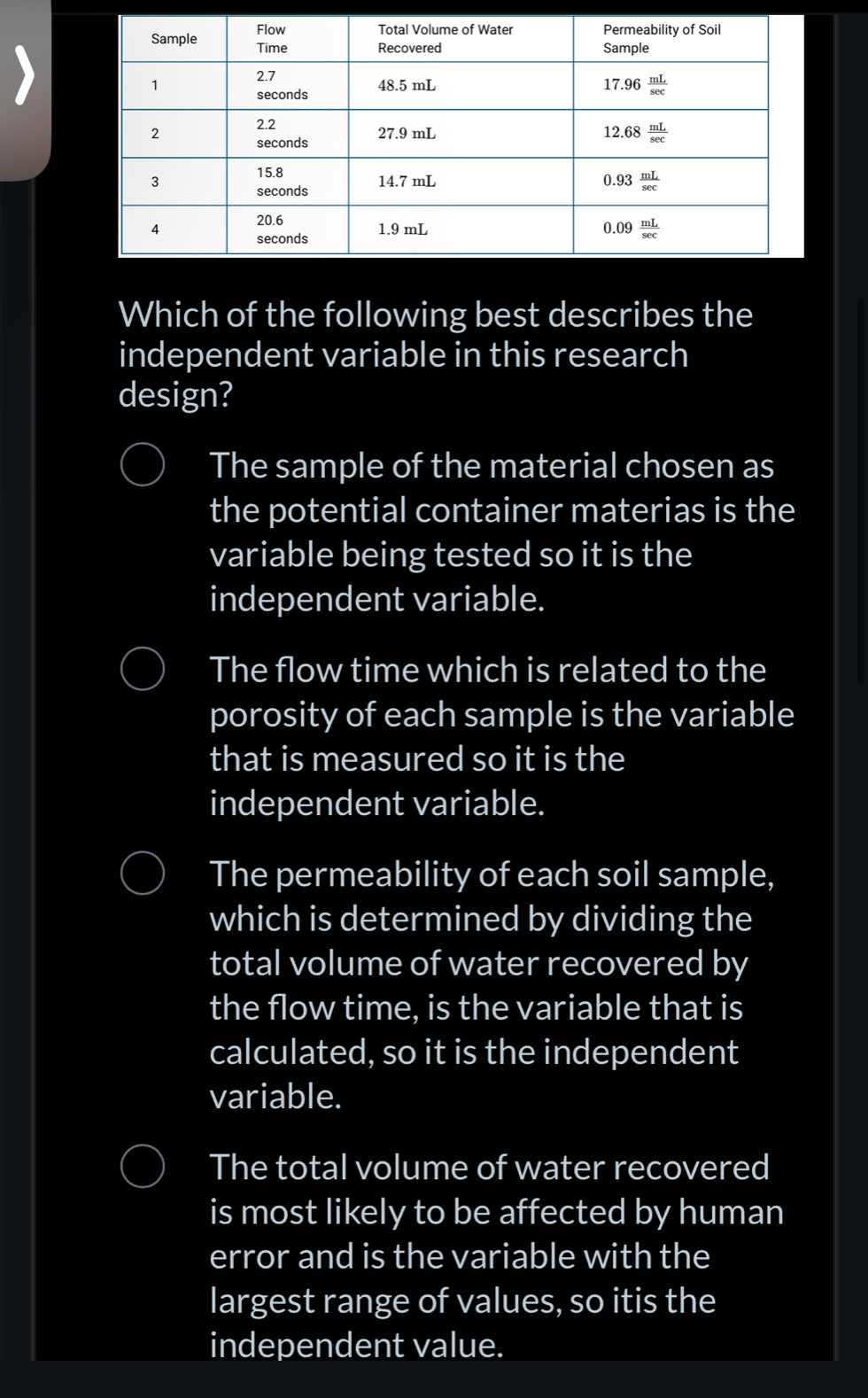Select the answer about total volume and human error
The height and width of the screenshot is (1398, 868).
pos(142,1167)
